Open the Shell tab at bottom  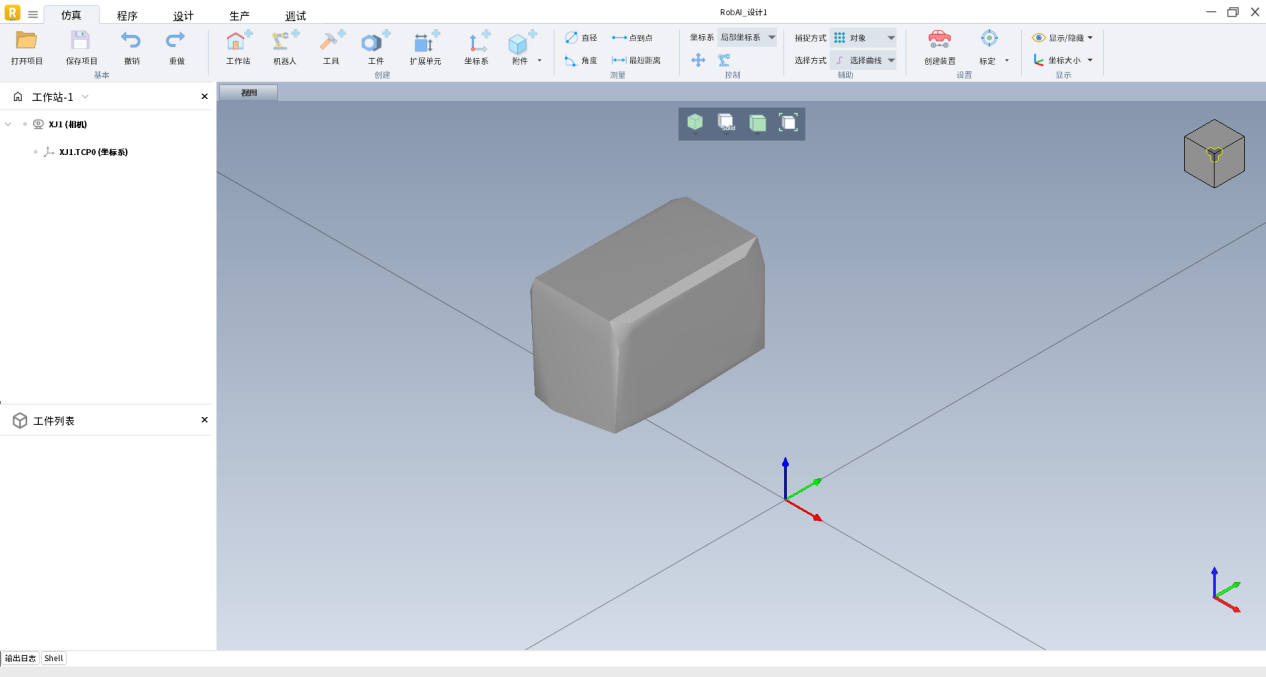[54, 658]
